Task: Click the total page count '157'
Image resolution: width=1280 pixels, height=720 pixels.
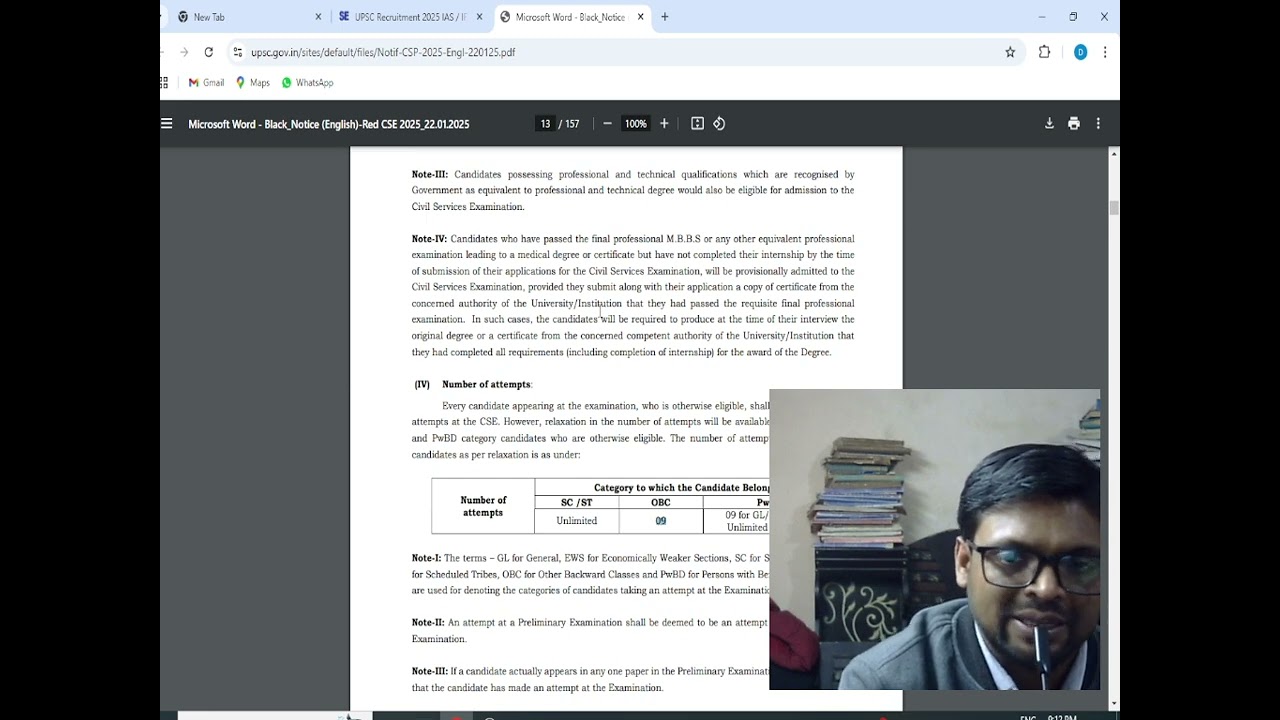Action: (x=572, y=124)
